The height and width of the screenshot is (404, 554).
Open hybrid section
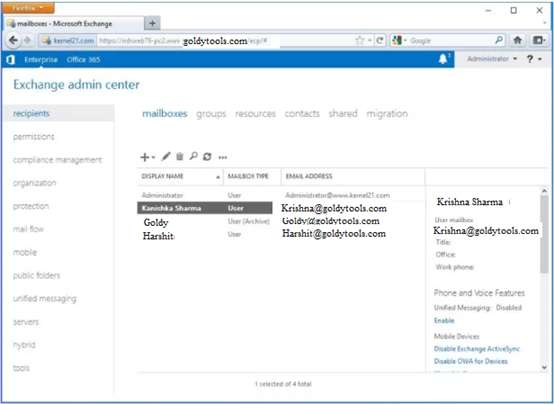[24, 345]
